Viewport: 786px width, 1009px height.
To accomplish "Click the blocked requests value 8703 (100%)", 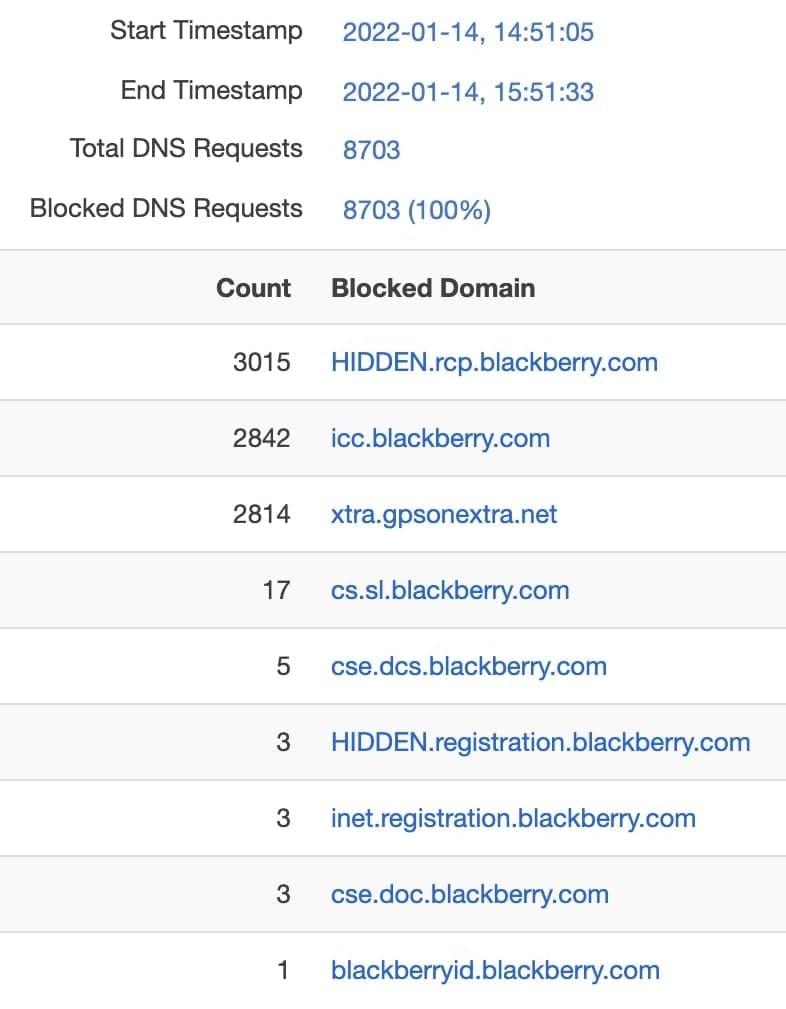I will point(416,210).
